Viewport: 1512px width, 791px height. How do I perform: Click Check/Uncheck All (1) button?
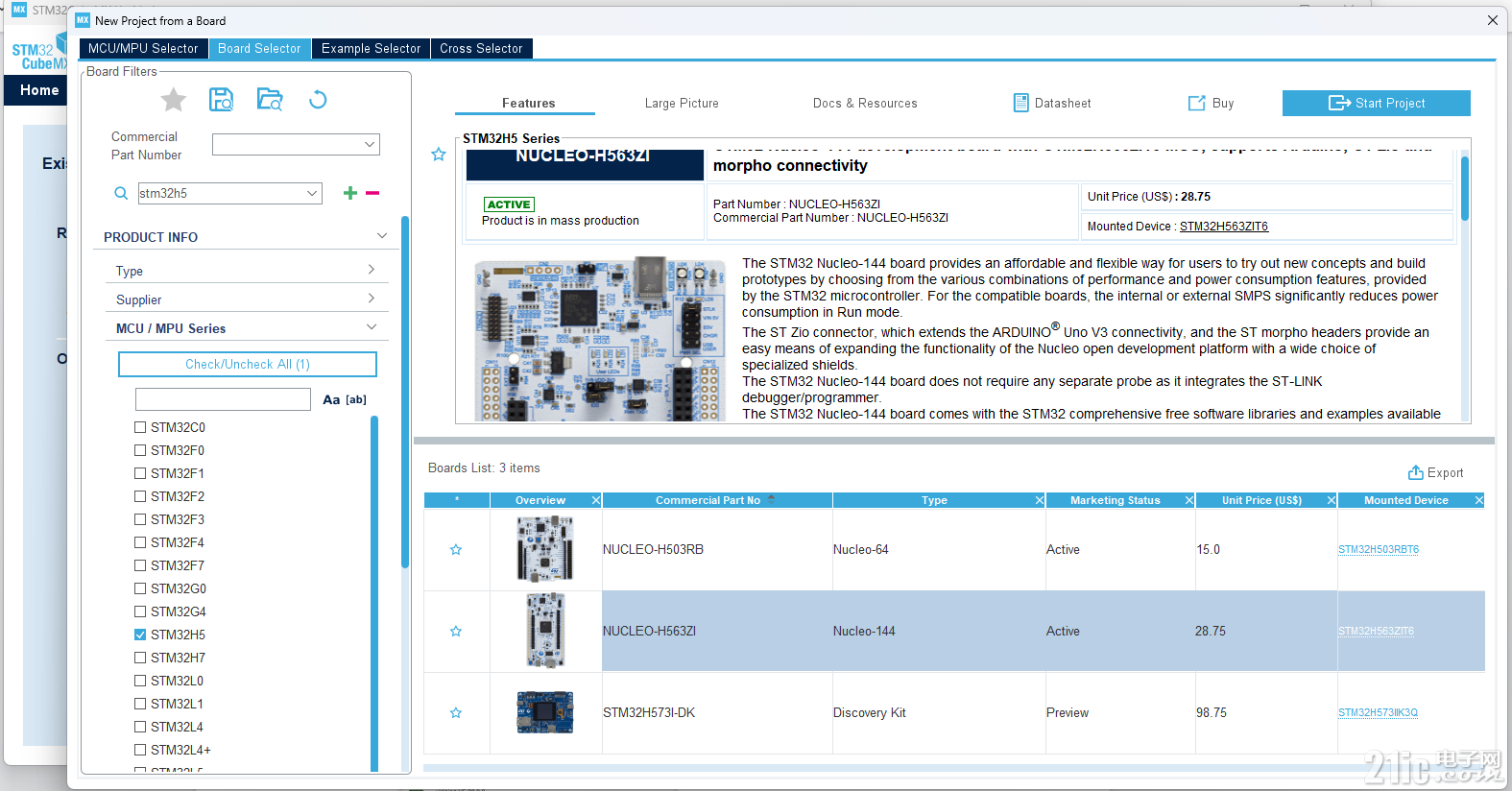point(248,364)
